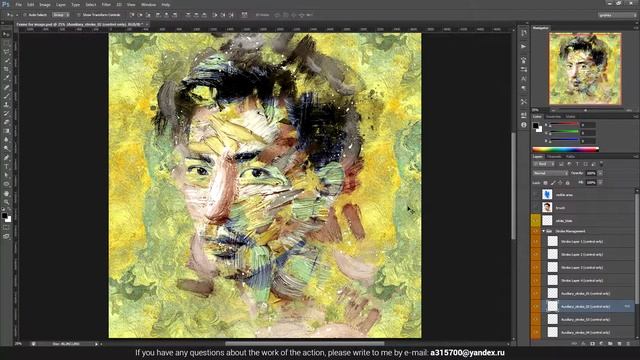Open the Actions panel play icon
640x360 pixels.
pyautogui.click(x=524, y=47)
